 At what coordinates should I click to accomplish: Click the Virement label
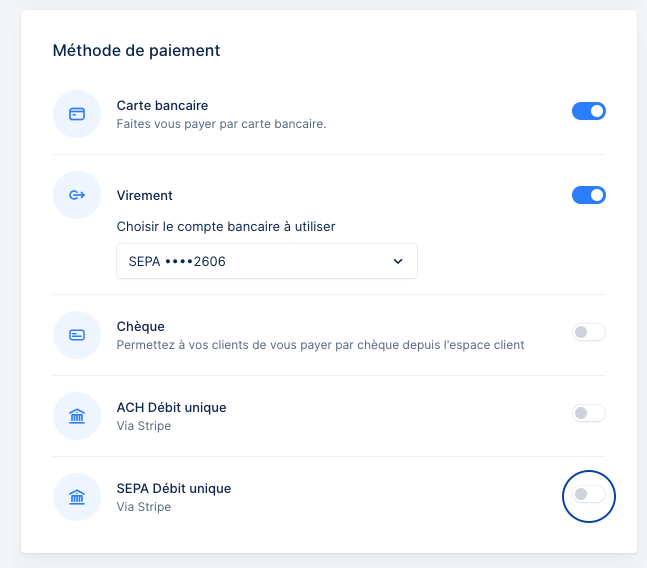tap(144, 196)
